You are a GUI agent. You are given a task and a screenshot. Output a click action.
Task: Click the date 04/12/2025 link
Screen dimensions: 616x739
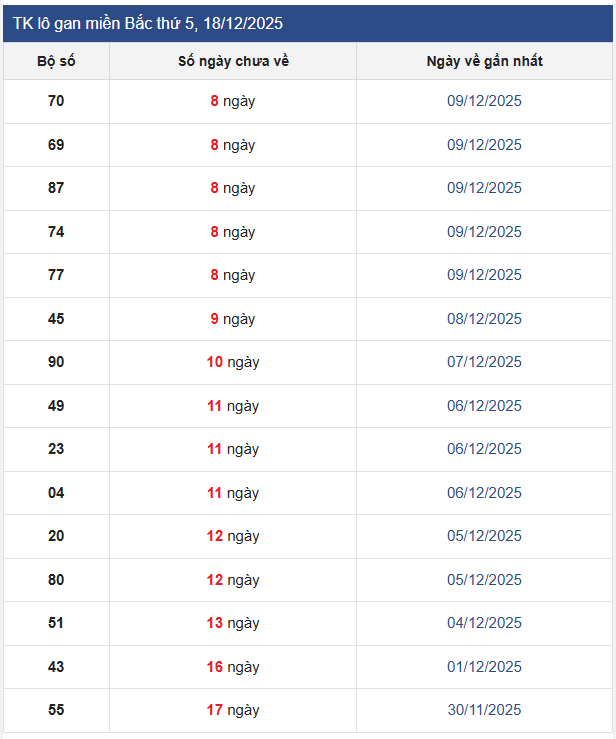(484, 623)
